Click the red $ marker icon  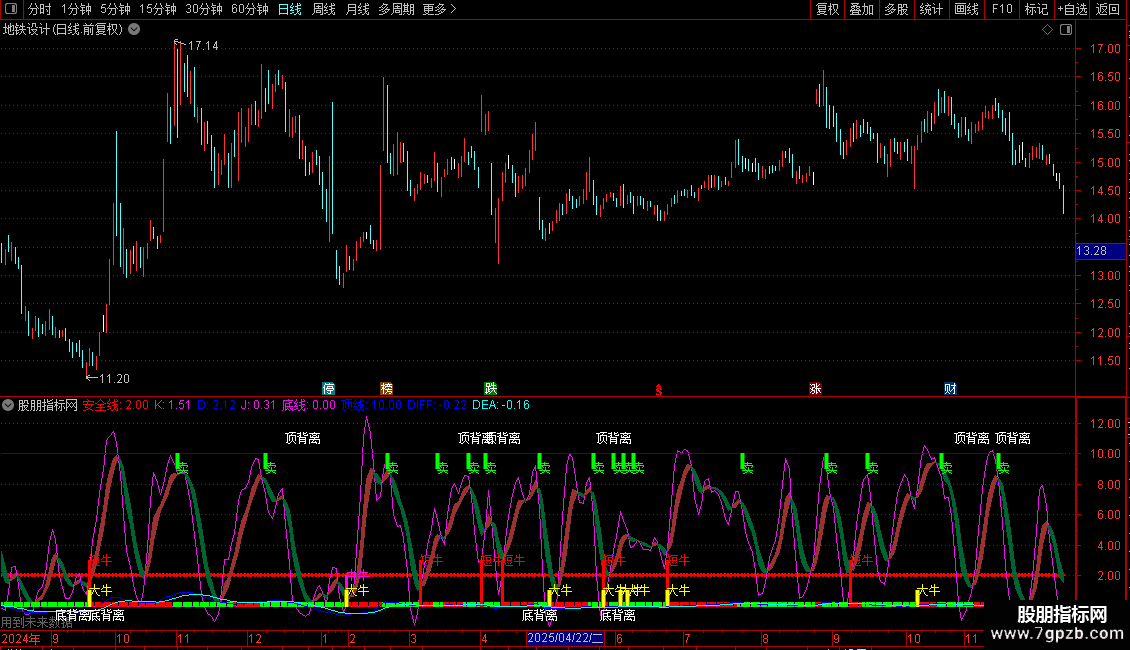coord(657,389)
